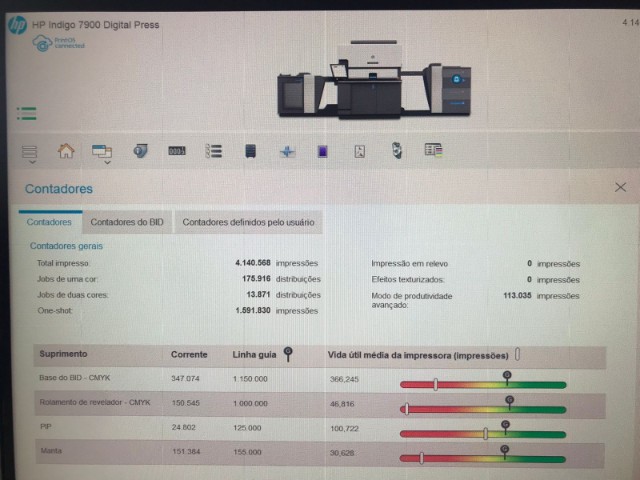This screenshot has width=640, height=480.
Task: Select the Contadores tab
Action: point(50,222)
